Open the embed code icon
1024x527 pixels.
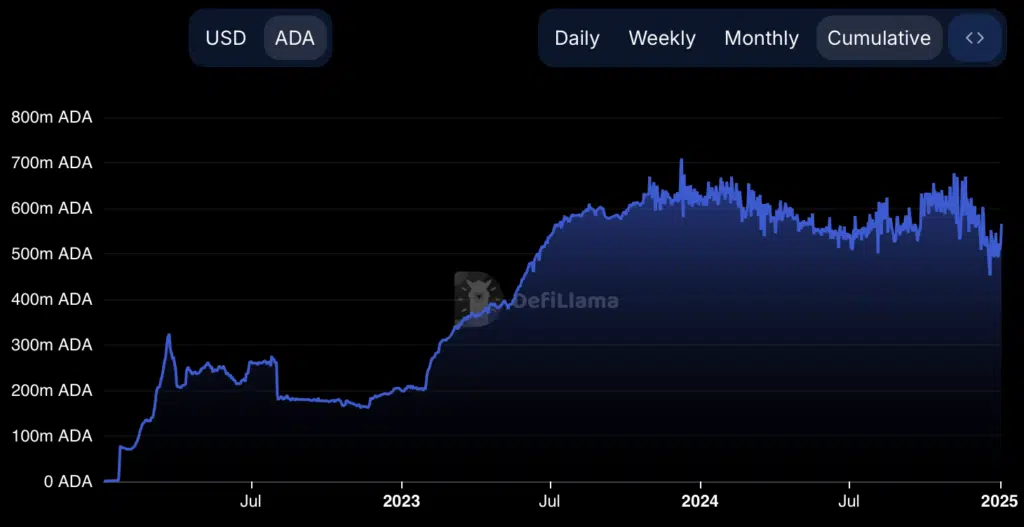[x=975, y=38]
